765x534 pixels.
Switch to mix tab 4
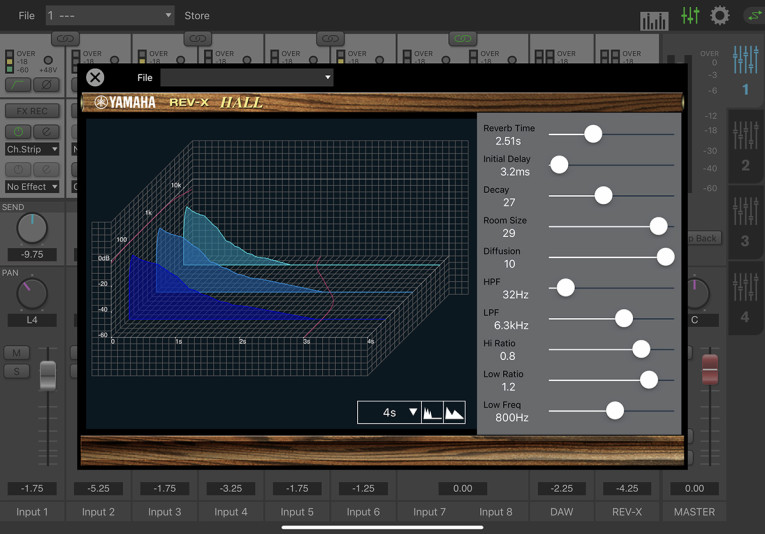745,297
